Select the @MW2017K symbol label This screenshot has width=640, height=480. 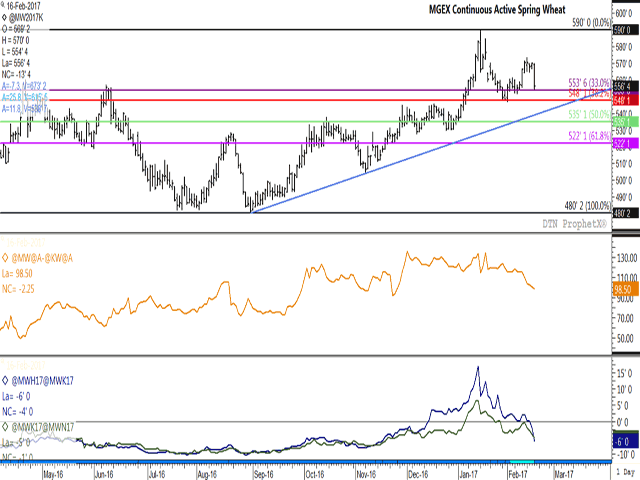pyautogui.click(x=32, y=17)
